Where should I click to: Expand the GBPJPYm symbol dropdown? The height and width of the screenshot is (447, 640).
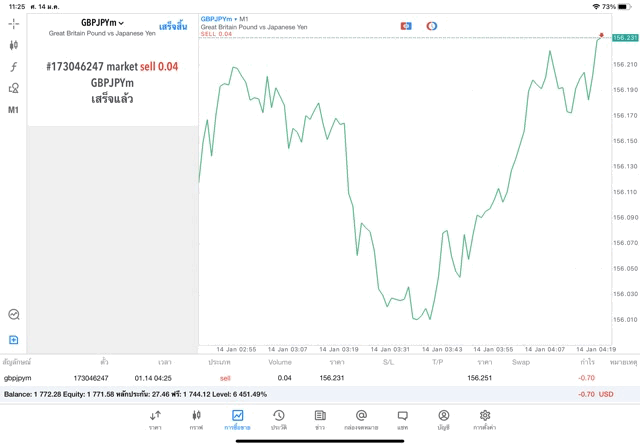click(x=102, y=23)
